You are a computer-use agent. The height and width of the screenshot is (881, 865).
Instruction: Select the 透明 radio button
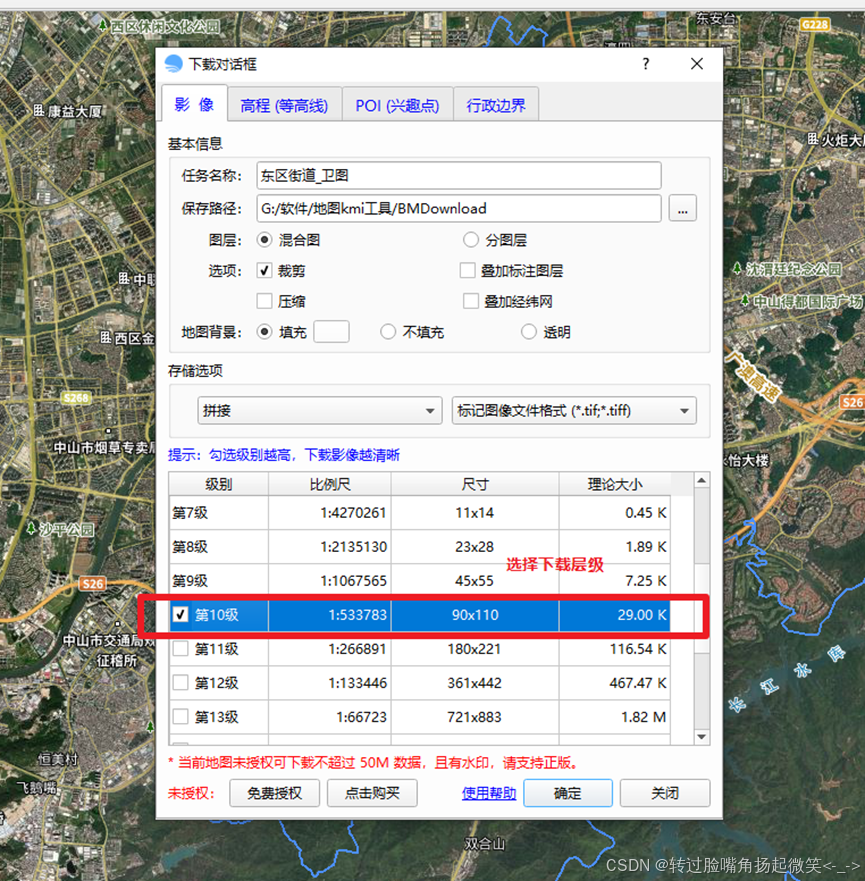coord(529,332)
